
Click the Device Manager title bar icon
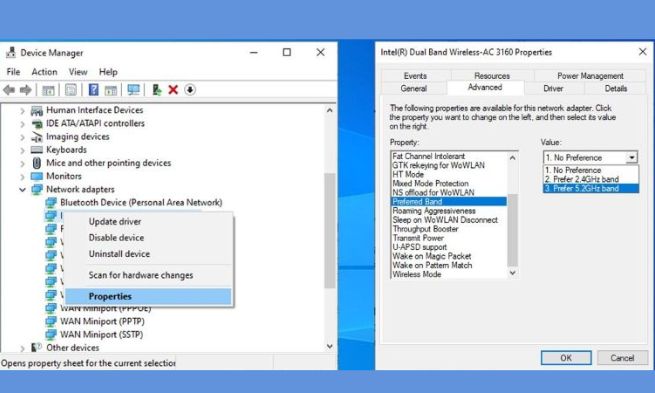(10, 53)
